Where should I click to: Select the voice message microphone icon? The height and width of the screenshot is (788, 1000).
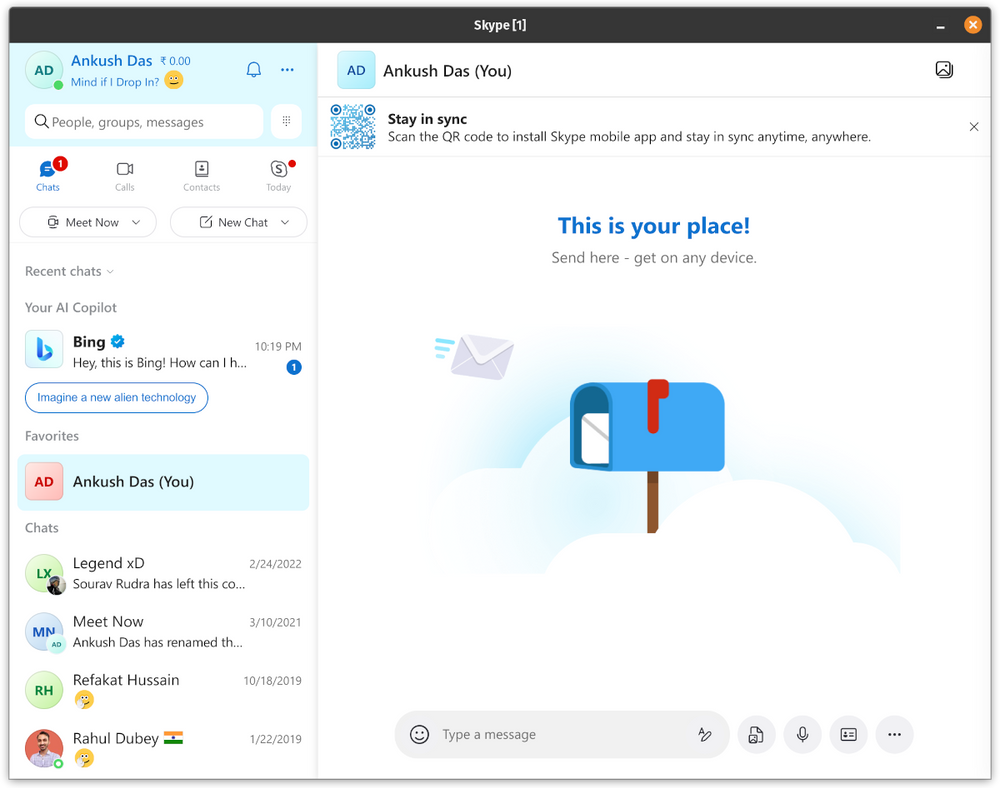802,734
